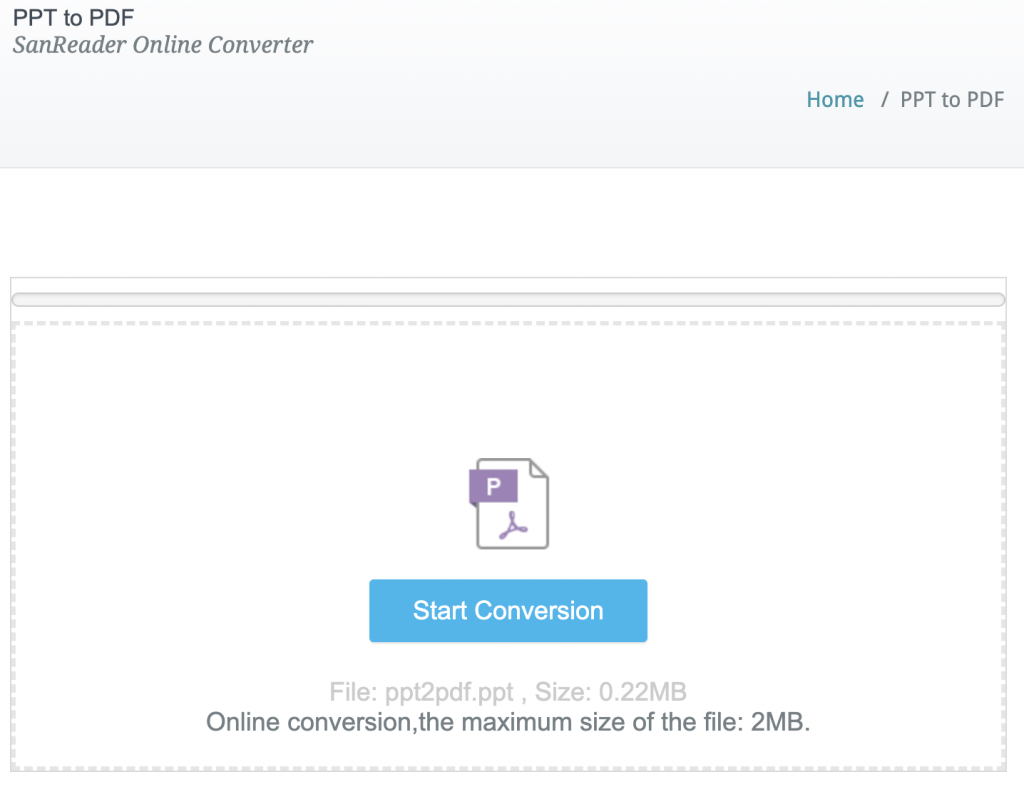This screenshot has width=1024, height=792.
Task: Click the Start Conversion button
Action: click(508, 610)
